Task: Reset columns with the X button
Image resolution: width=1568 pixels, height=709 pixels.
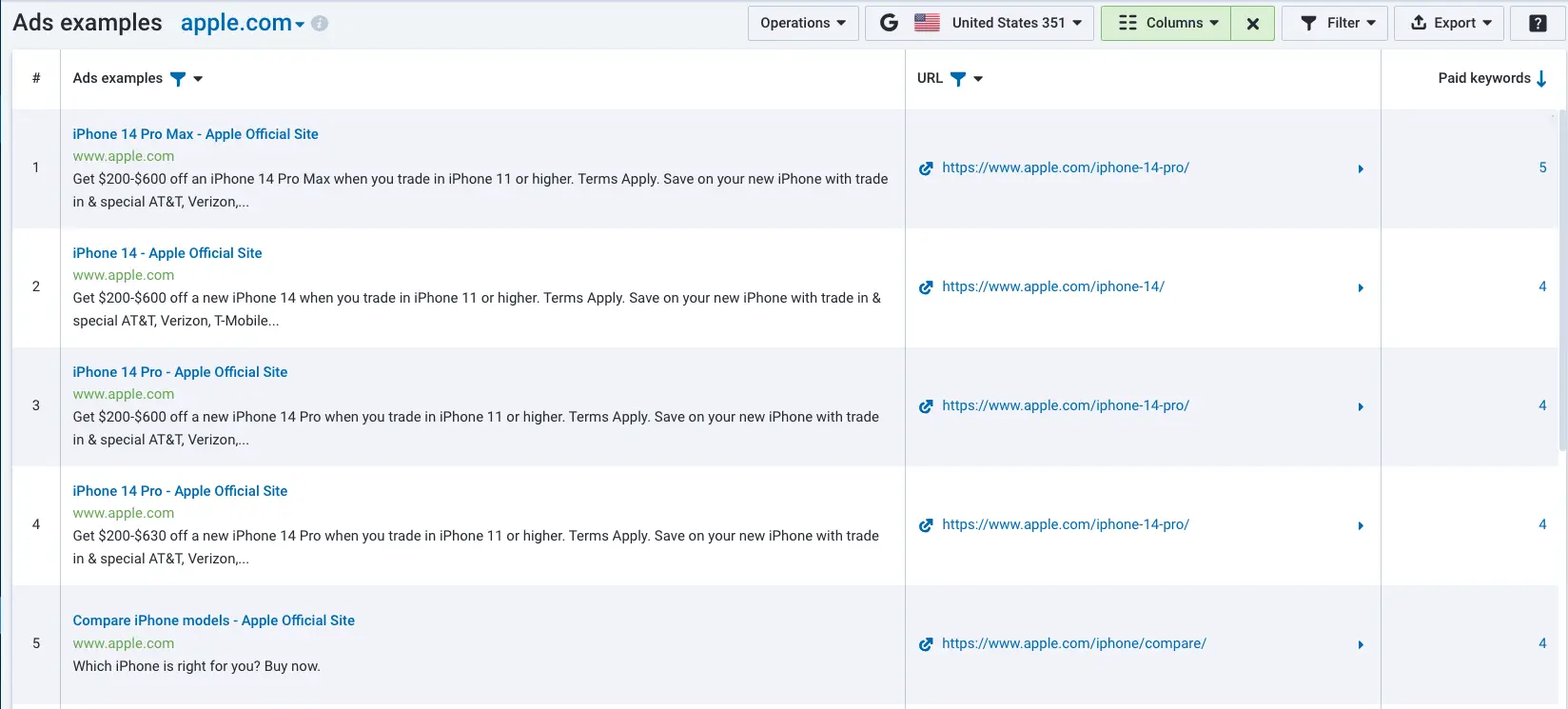Action: point(1252,23)
